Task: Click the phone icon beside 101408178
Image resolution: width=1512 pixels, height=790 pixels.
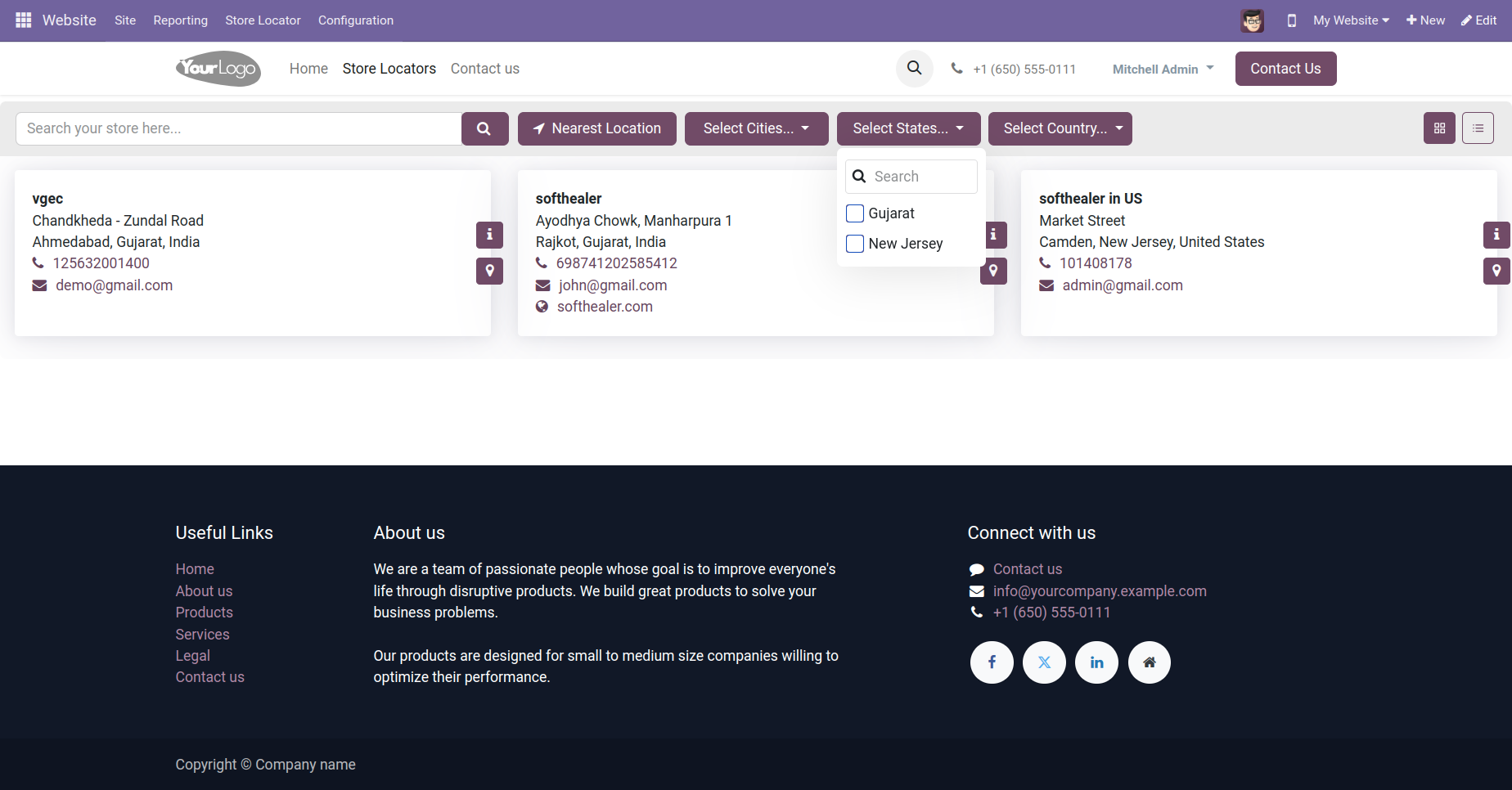Action: click(1045, 263)
